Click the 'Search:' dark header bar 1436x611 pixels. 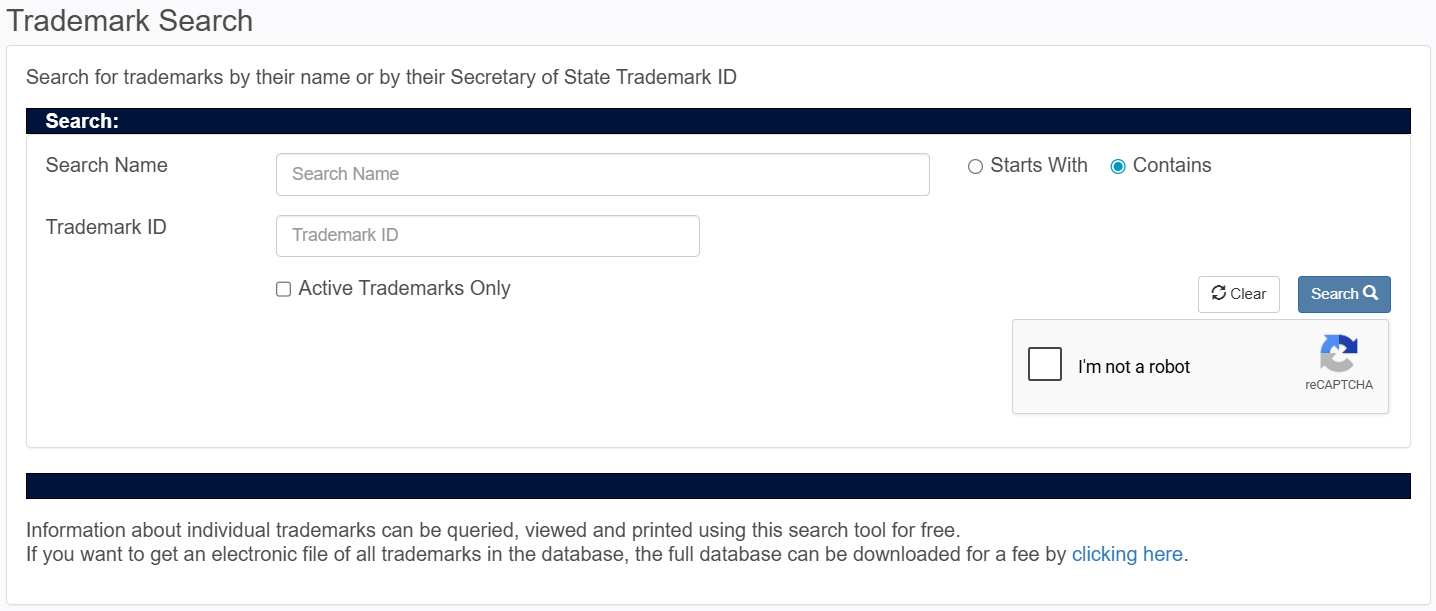coord(718,121)
